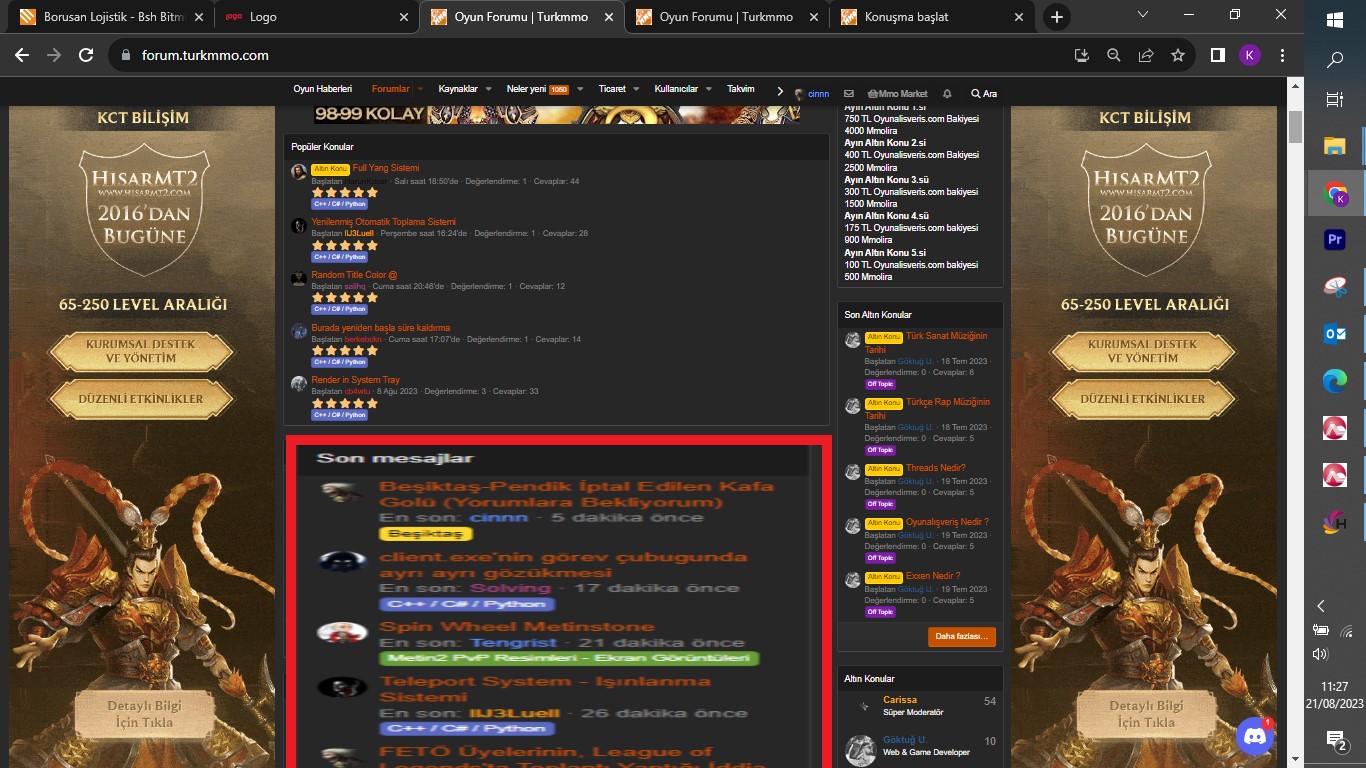Open Mmo Market link

898,93
